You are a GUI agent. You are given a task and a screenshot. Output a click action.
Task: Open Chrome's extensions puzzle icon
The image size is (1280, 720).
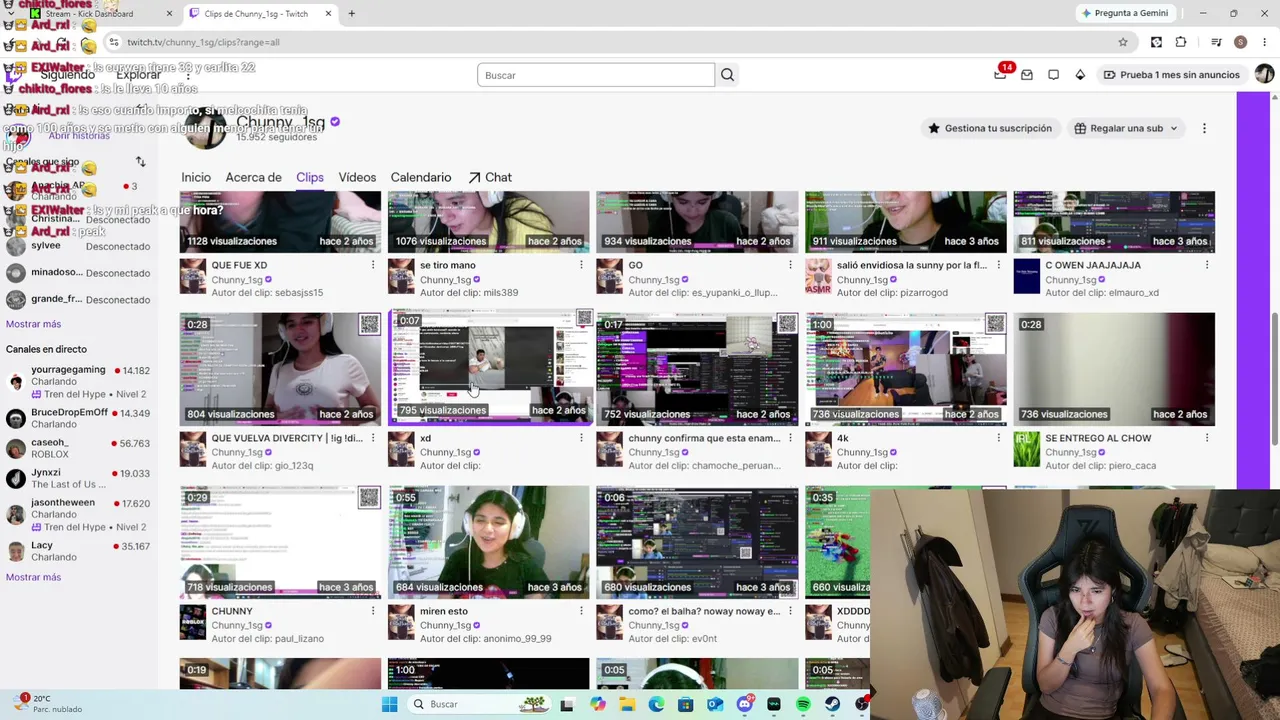click(1181, 42)
